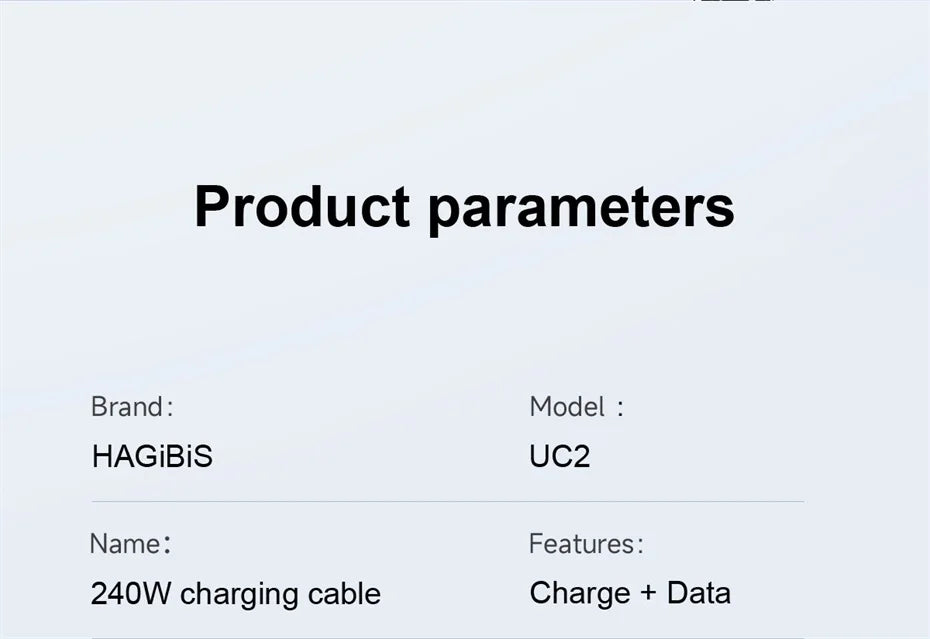The image size is (930, 639).
Task: Select the word "parameters" in the title
Action: 581,207
